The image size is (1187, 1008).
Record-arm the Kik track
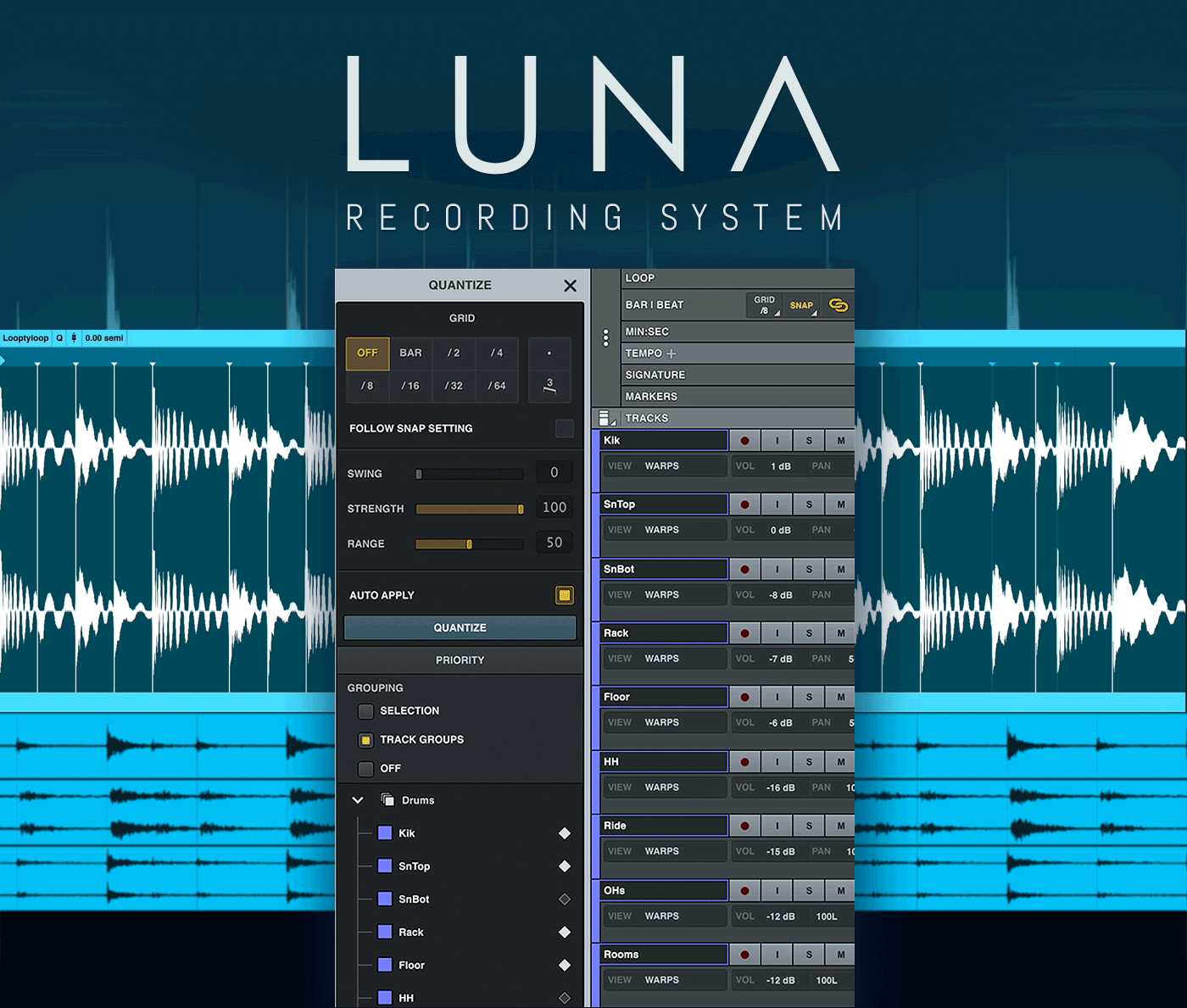click(744, 441)
